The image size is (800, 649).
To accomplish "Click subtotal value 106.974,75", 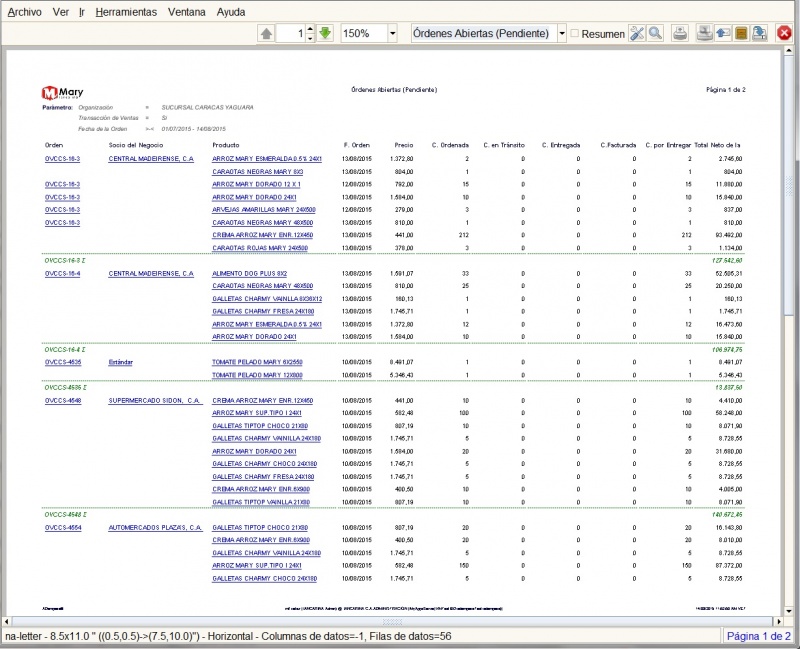I will pos(727,350).
